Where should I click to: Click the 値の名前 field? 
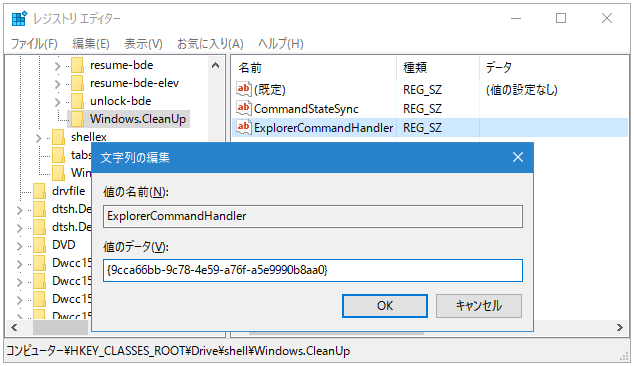[313, 216]
